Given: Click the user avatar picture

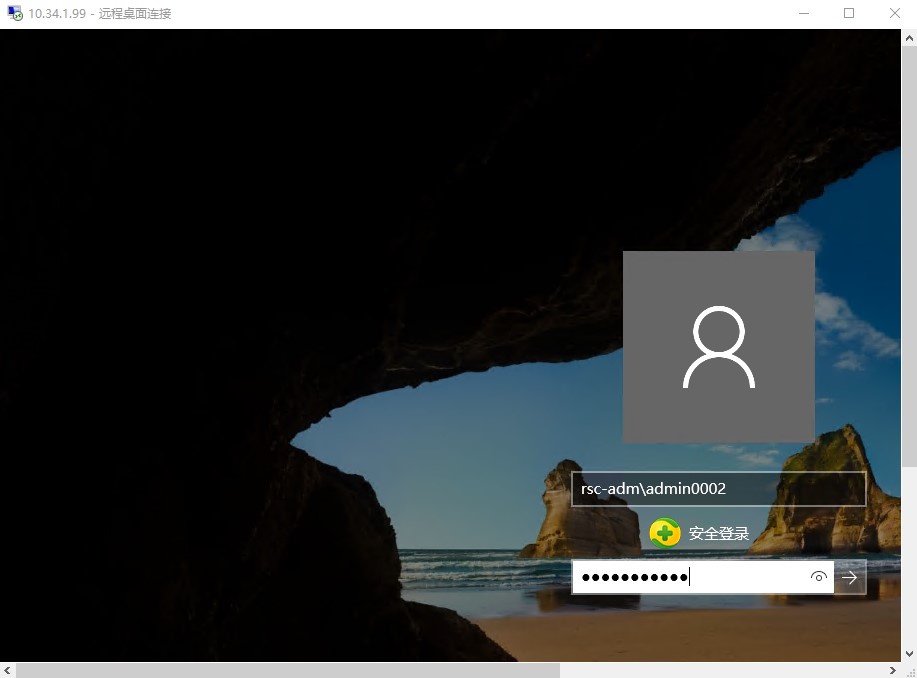Looking at the screenshot, I should (x=718, y=347).
